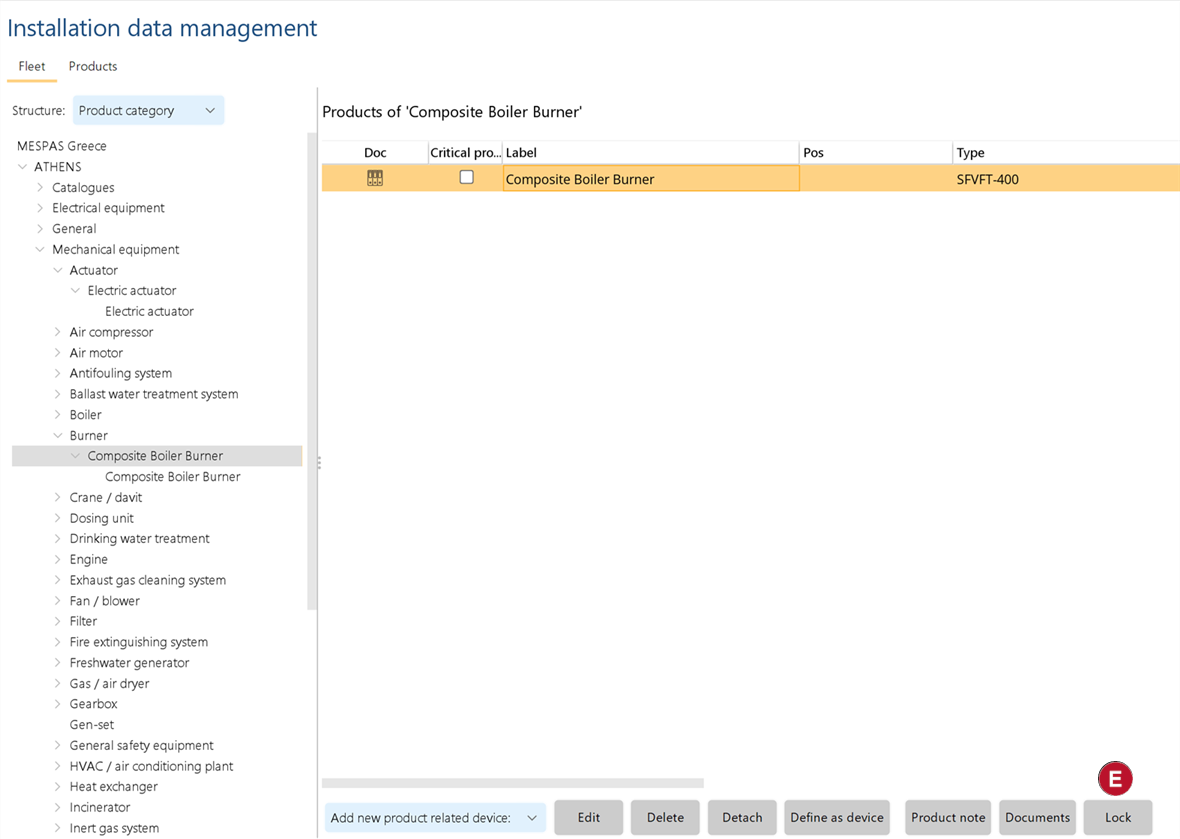Viewport: 1180px width, 839px height.
Task: Expand the Antifouling system node
Action: (x=57, y=373)
